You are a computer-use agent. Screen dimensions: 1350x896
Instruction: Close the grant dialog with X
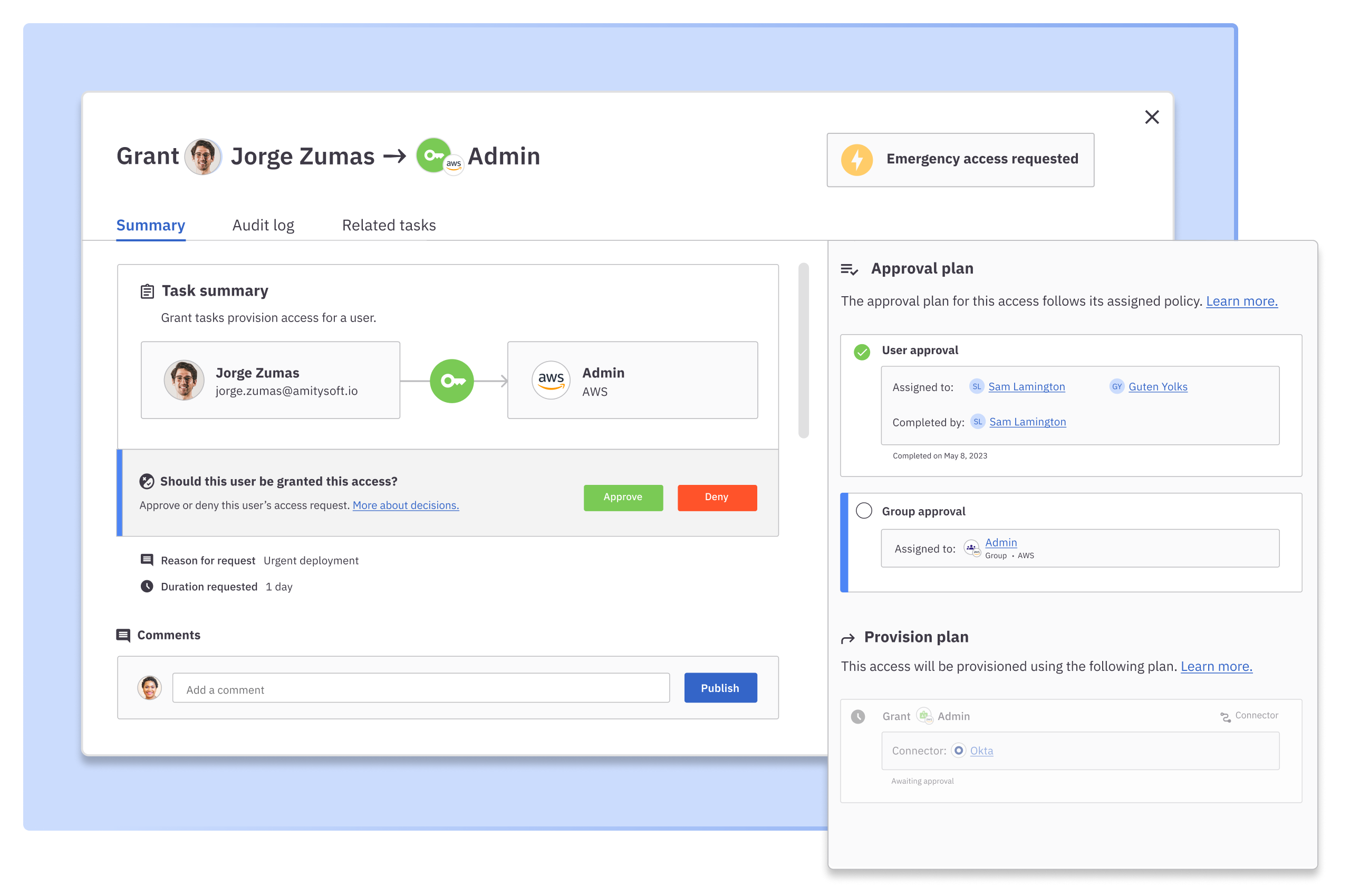point(1152,117)
